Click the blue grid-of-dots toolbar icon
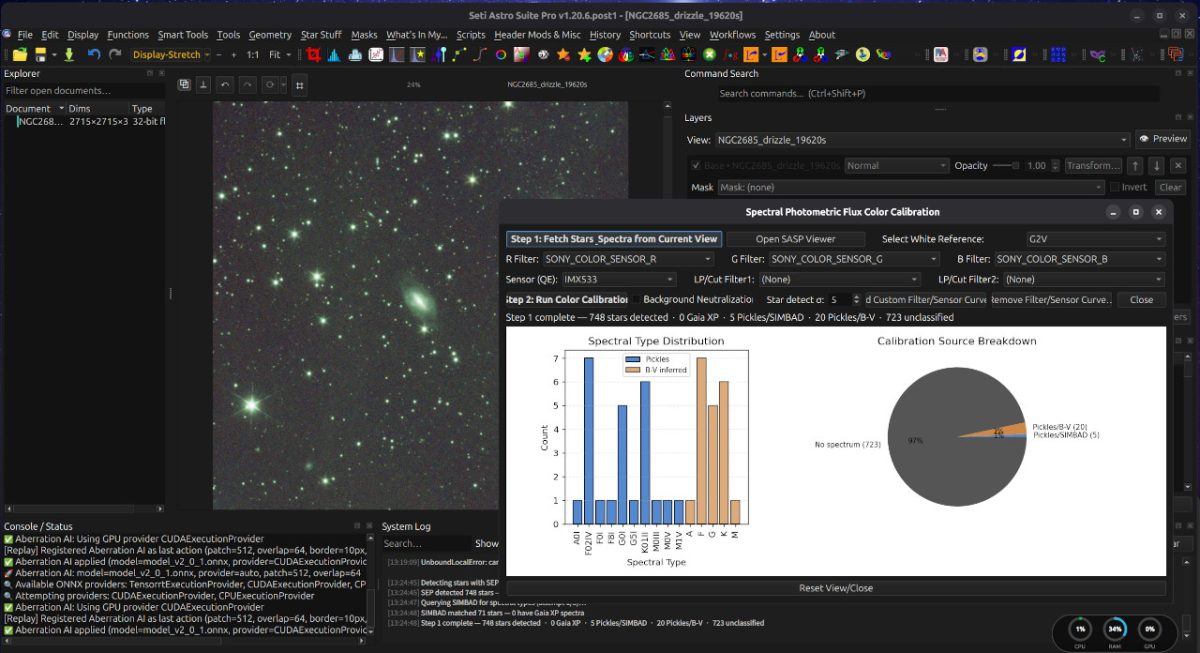Viewport: 1200px width, 653px height. (1057, 55)
